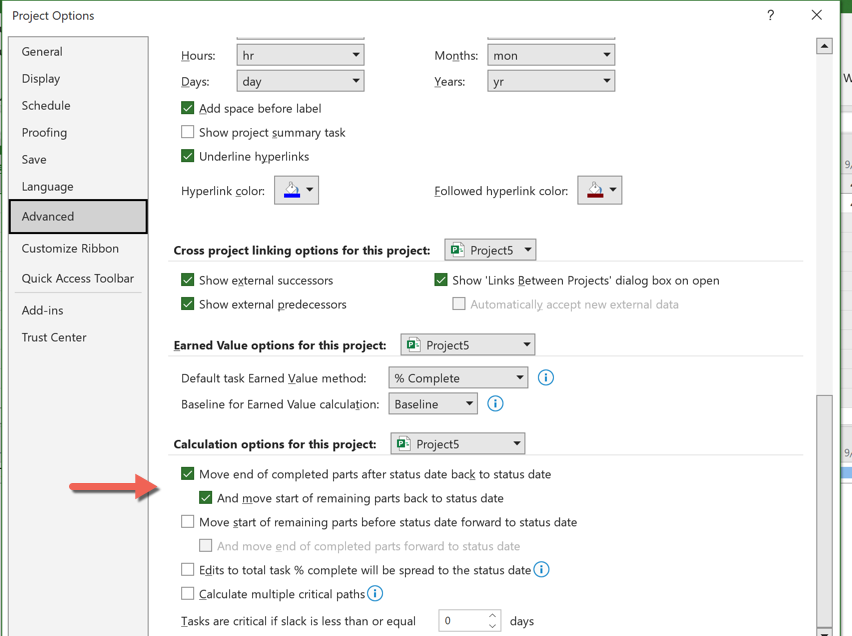
Task: Uncheck Show external predecessors
Action: pyautogui.click(x=187, y=304)
